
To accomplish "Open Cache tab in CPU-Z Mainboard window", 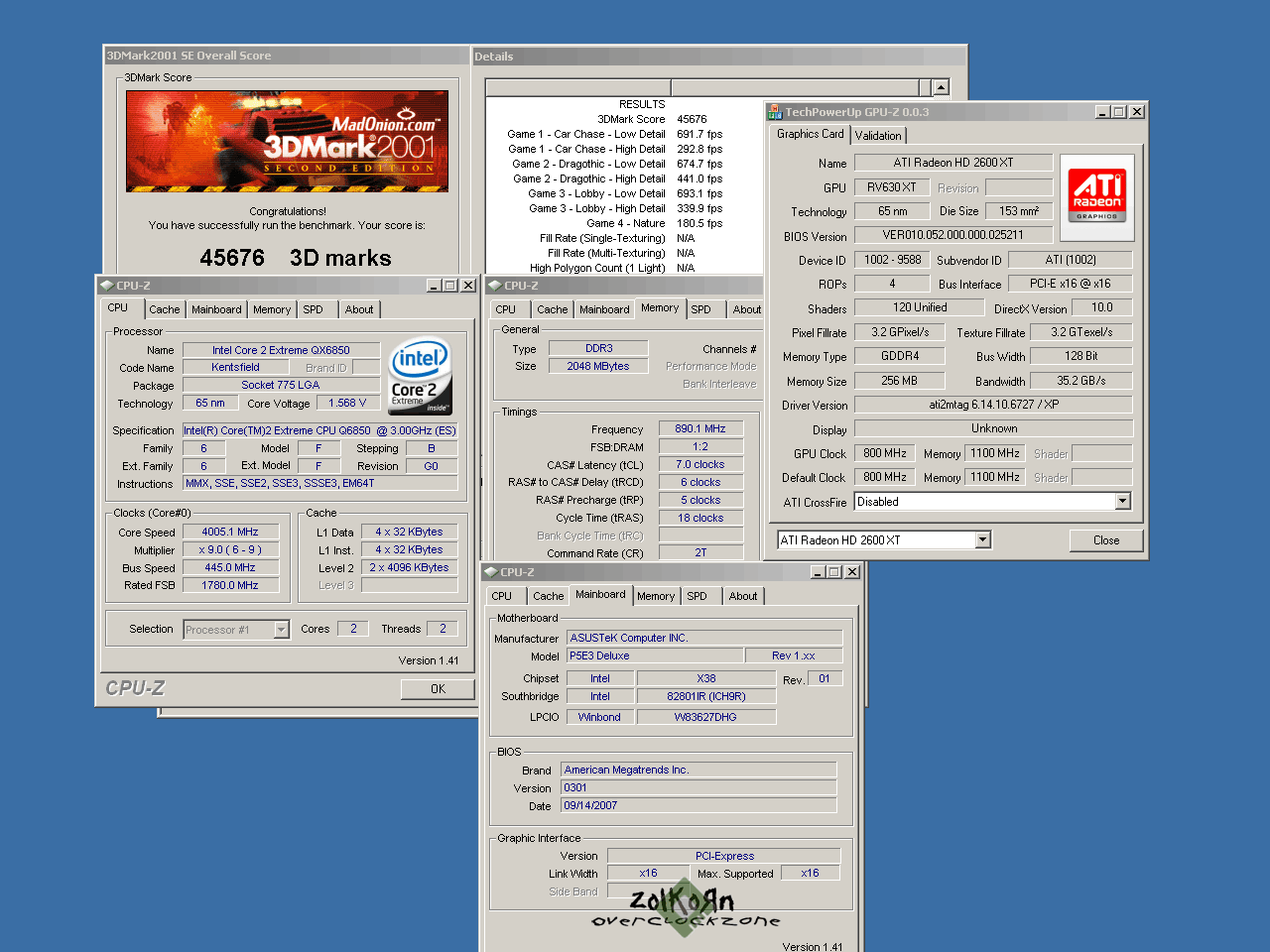I will (549, 596).
